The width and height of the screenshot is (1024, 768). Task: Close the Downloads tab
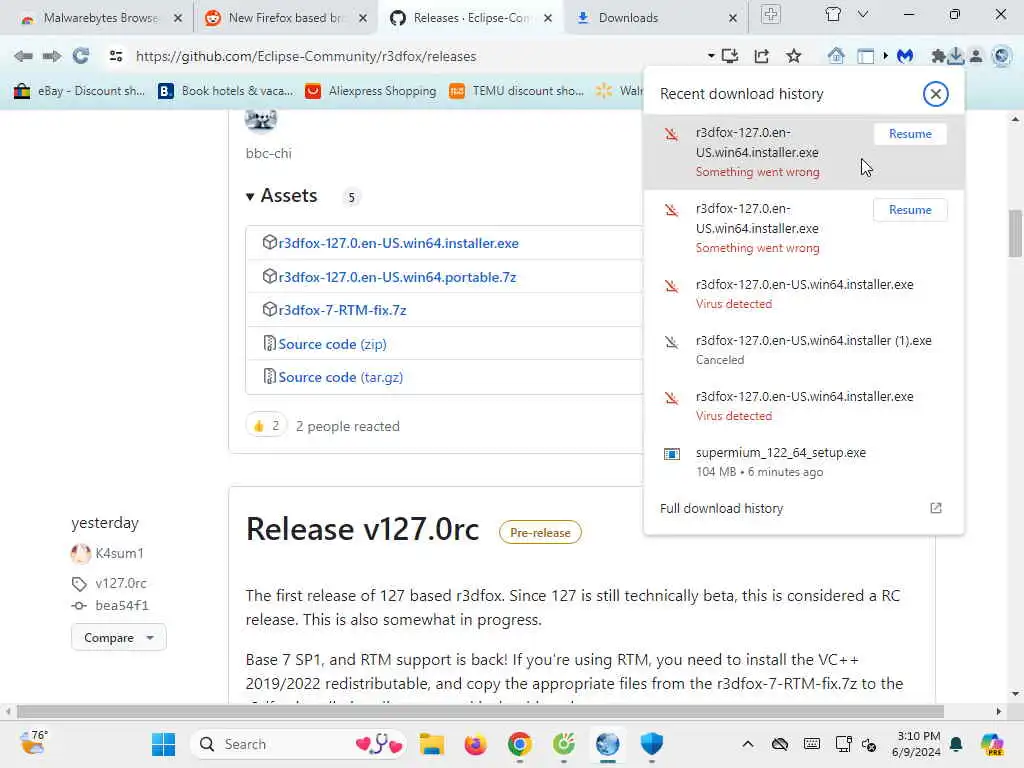733,18
